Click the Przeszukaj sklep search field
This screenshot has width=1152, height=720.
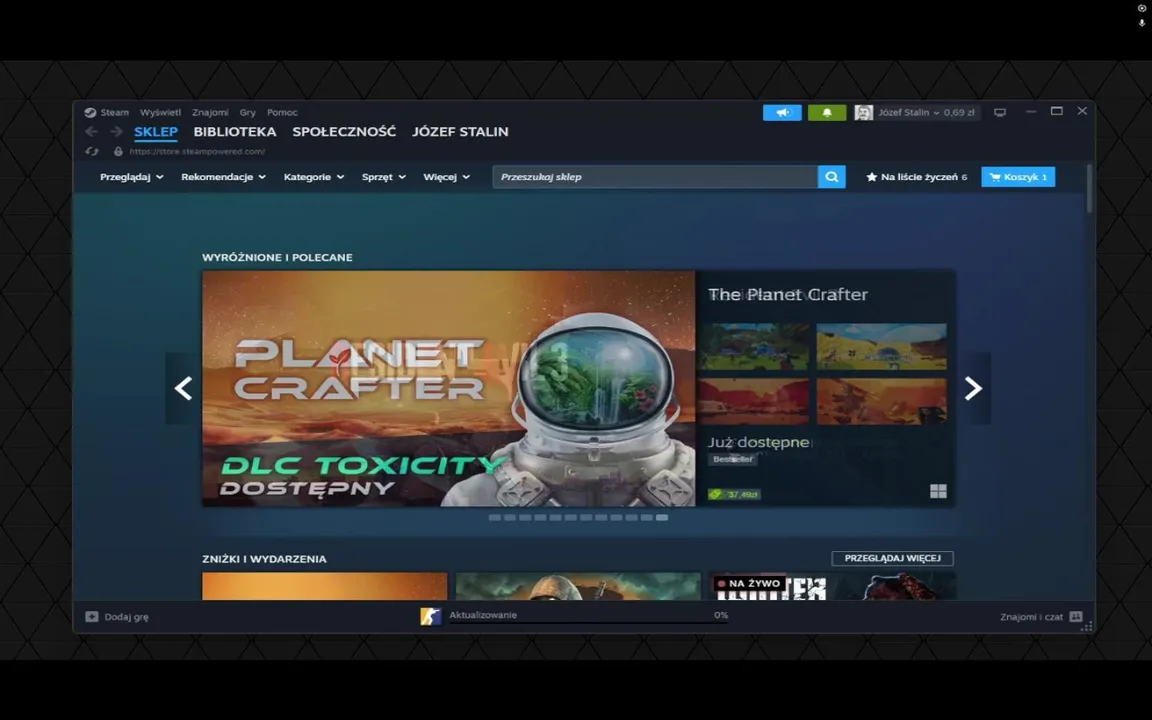655,177
